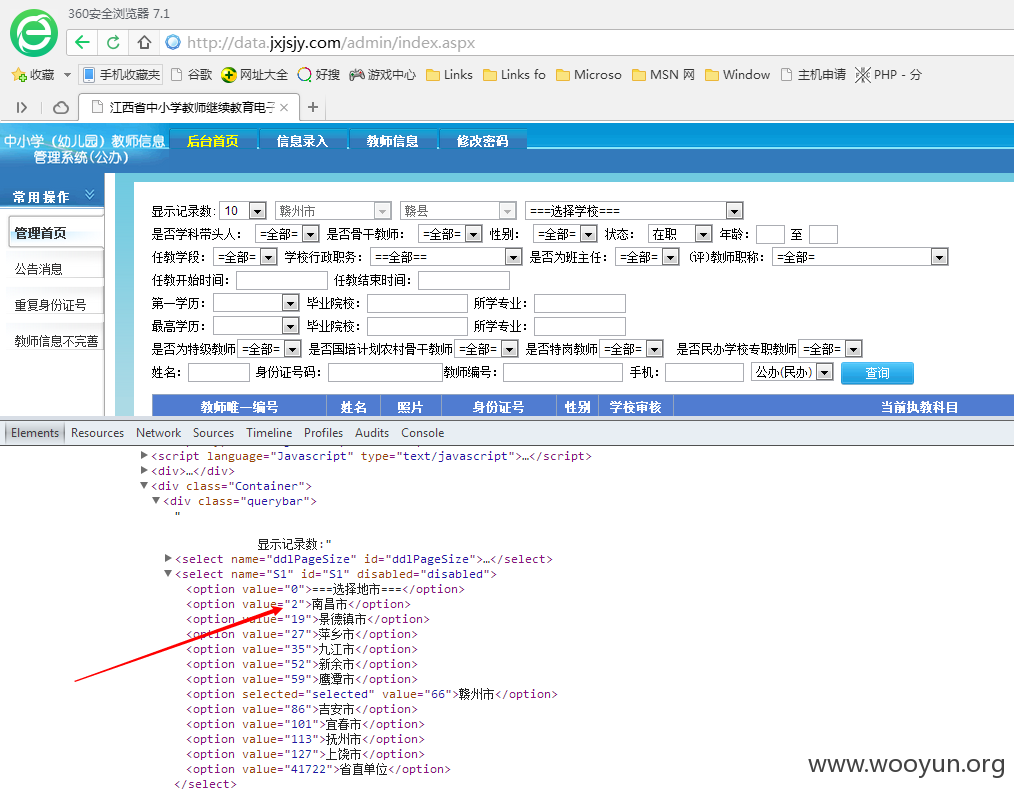The image size is (1014, 793).
Task: Open 是否学科带头人 dropdown
Action: pos(287,234)
